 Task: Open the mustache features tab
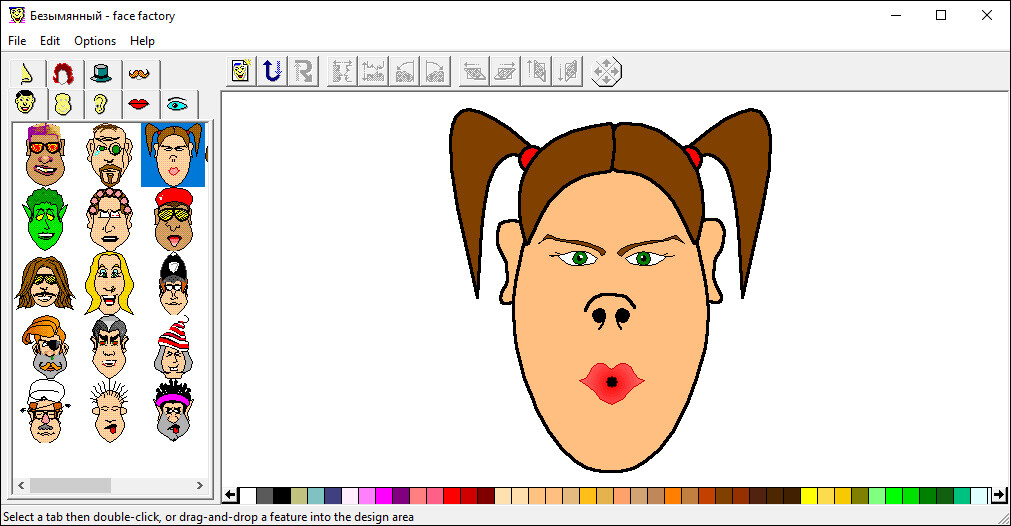[x=139, y=73]
